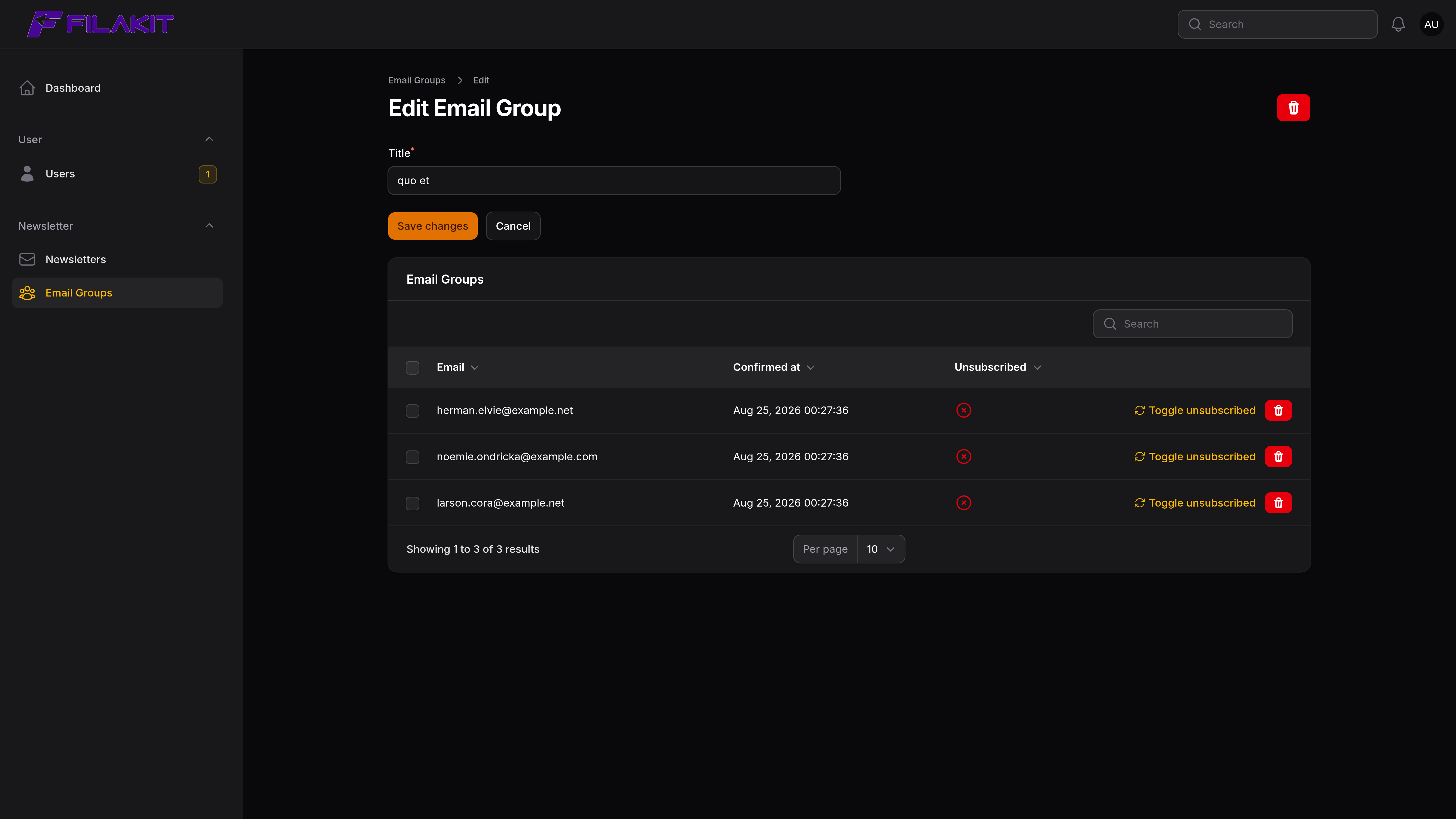Open Email Groups in the sidebar

[x=118, y=293]
